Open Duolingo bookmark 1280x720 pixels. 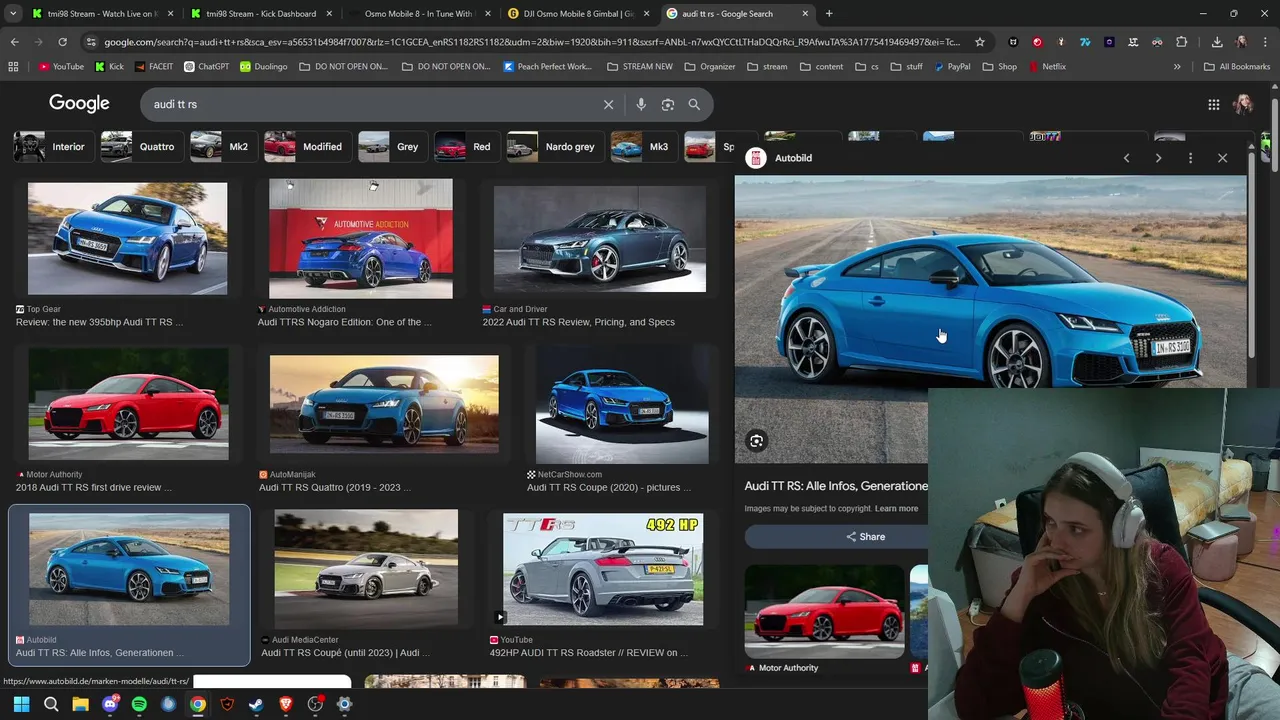point(263,66)
